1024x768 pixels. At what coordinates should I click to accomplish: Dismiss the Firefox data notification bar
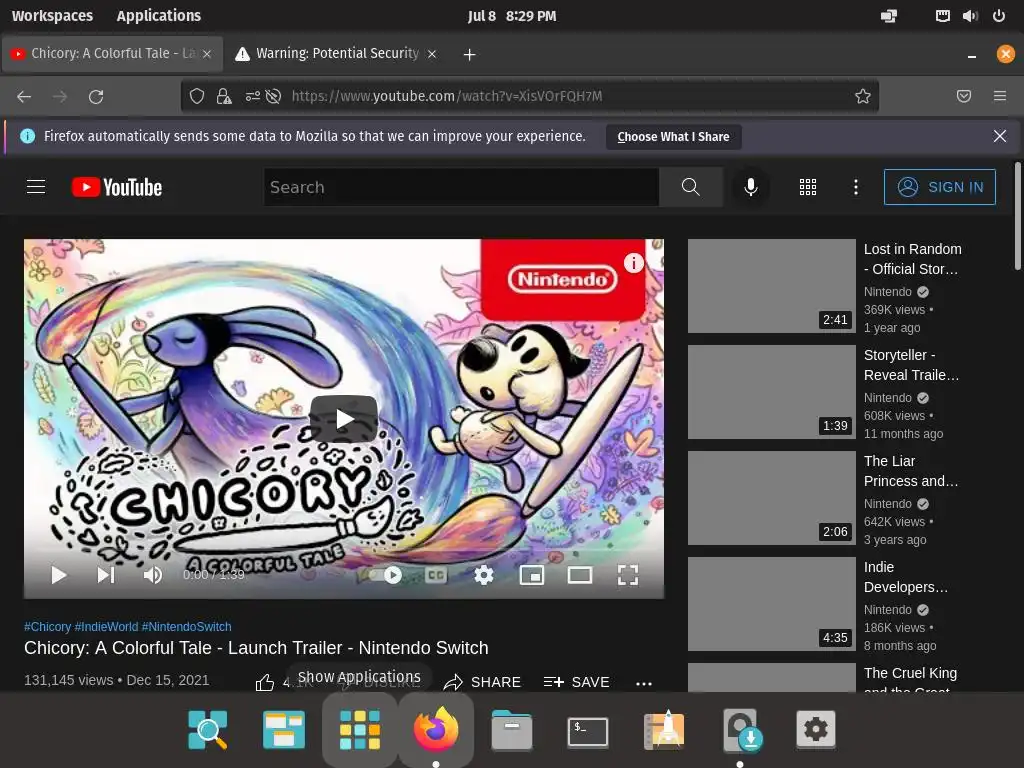(x=999, y=136)
